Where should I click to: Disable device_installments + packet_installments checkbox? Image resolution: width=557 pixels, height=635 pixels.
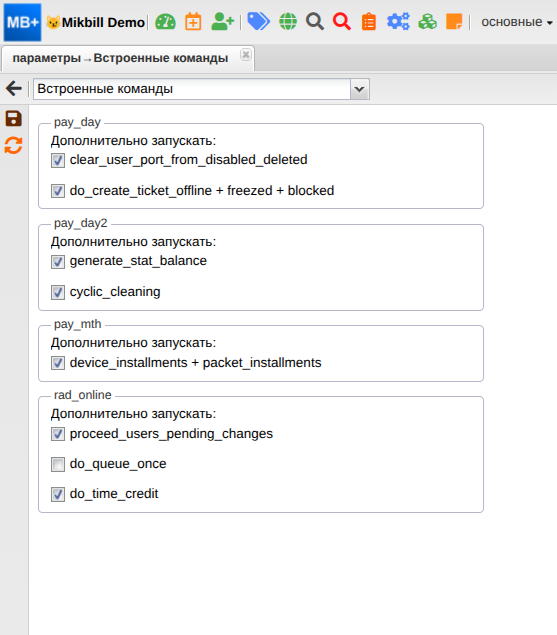point(58,363)
